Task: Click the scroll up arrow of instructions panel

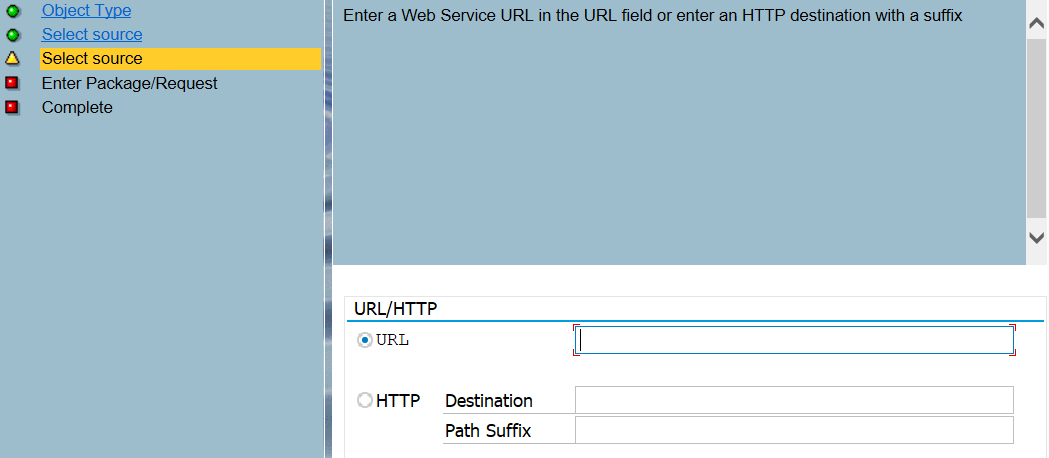Action: [1036, 24]
